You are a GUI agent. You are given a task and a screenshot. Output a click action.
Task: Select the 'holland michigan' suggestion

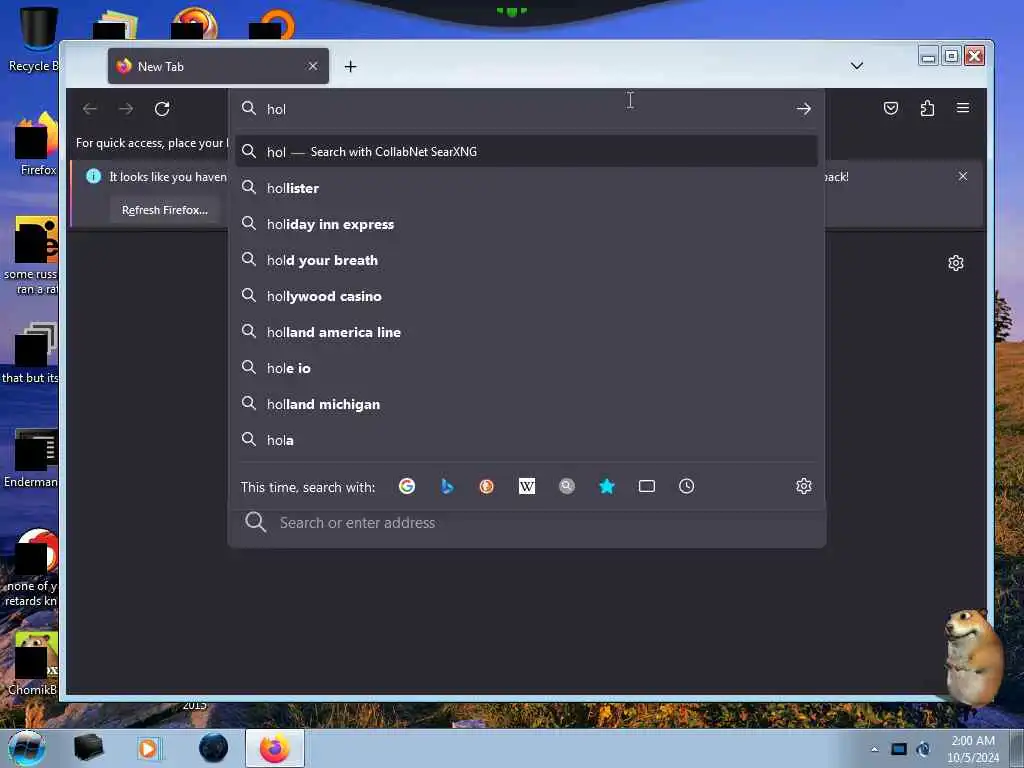coord(526,404)
